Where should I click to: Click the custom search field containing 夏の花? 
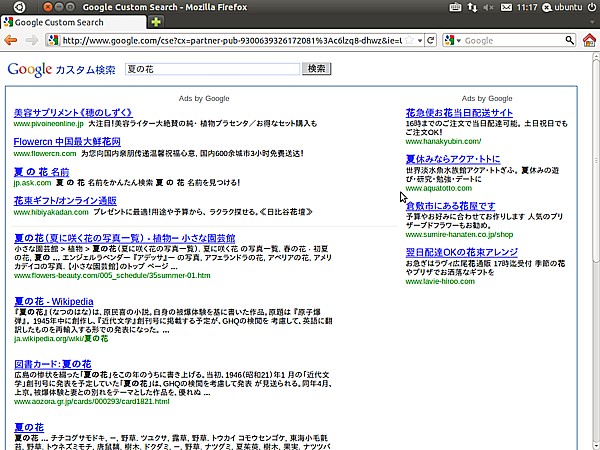point(212,69)
